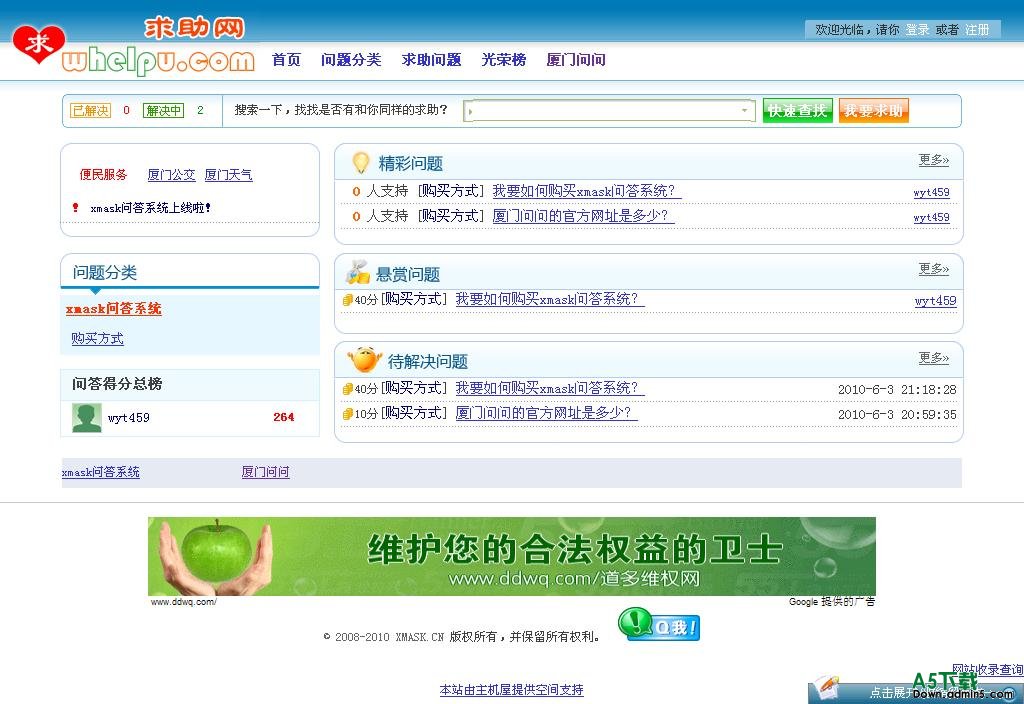Open the 问题分类 navigation menu item
The image size is (1024, 704).
(351, 60)
